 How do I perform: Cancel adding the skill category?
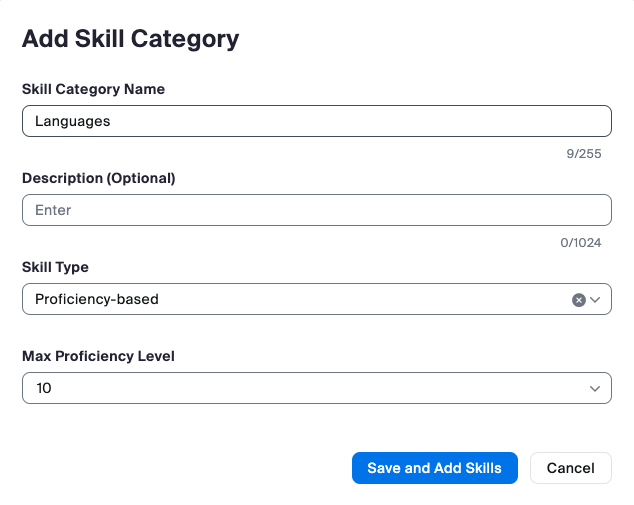click(x=570, y=468)
